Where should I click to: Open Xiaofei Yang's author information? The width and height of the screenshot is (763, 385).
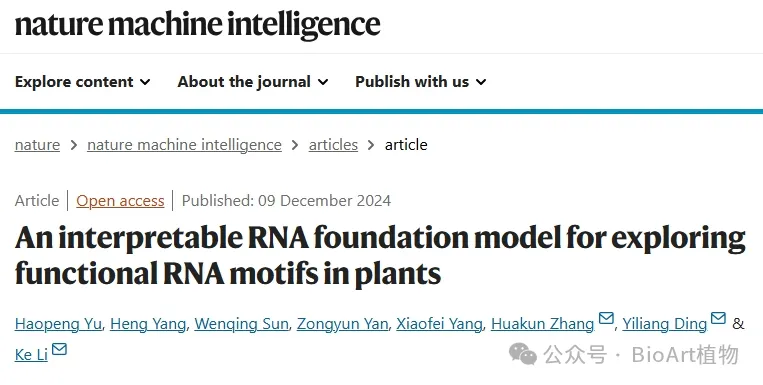[439, 324]
